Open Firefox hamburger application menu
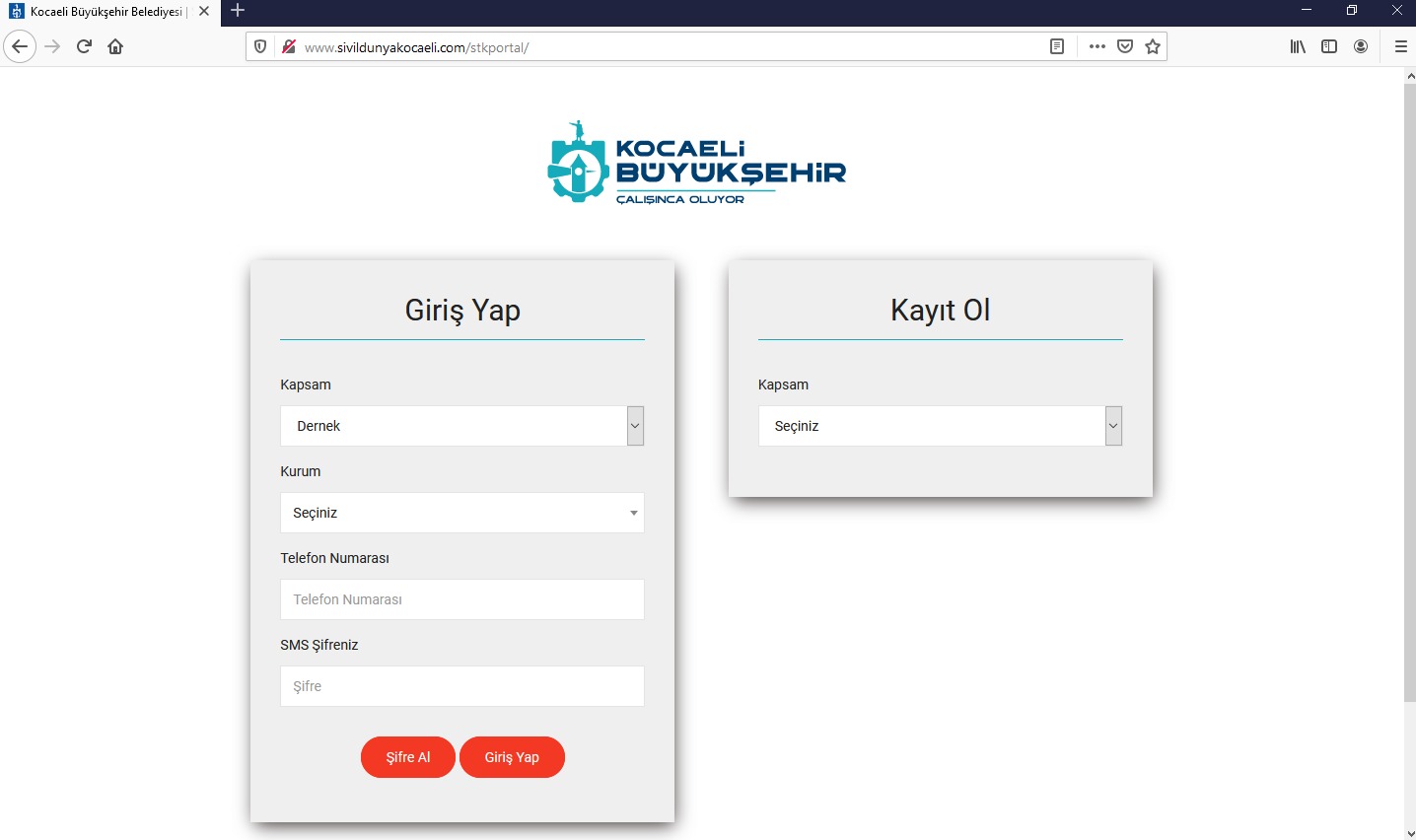 coord(1400,46)
